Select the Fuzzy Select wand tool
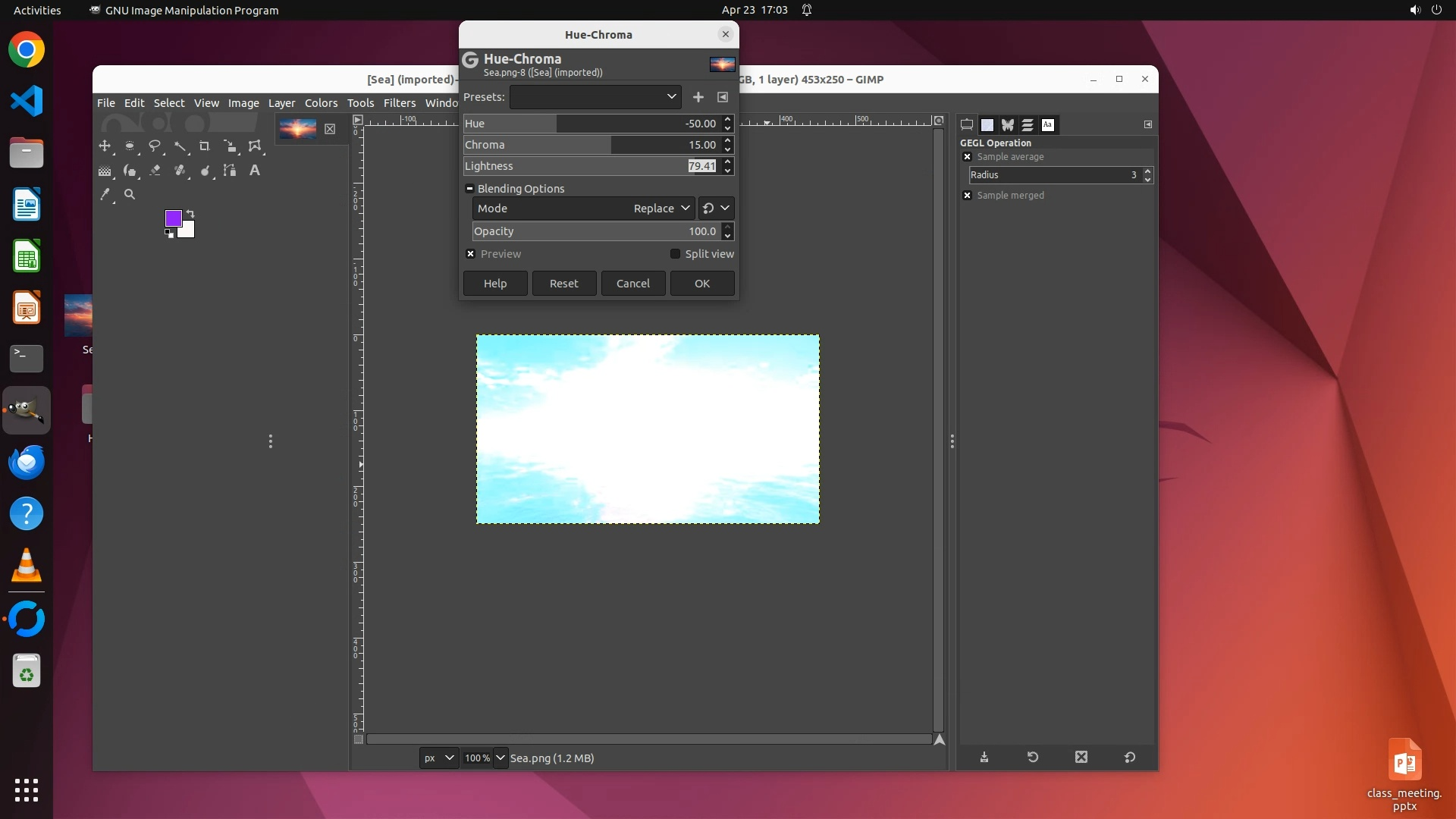 point(180,146)
